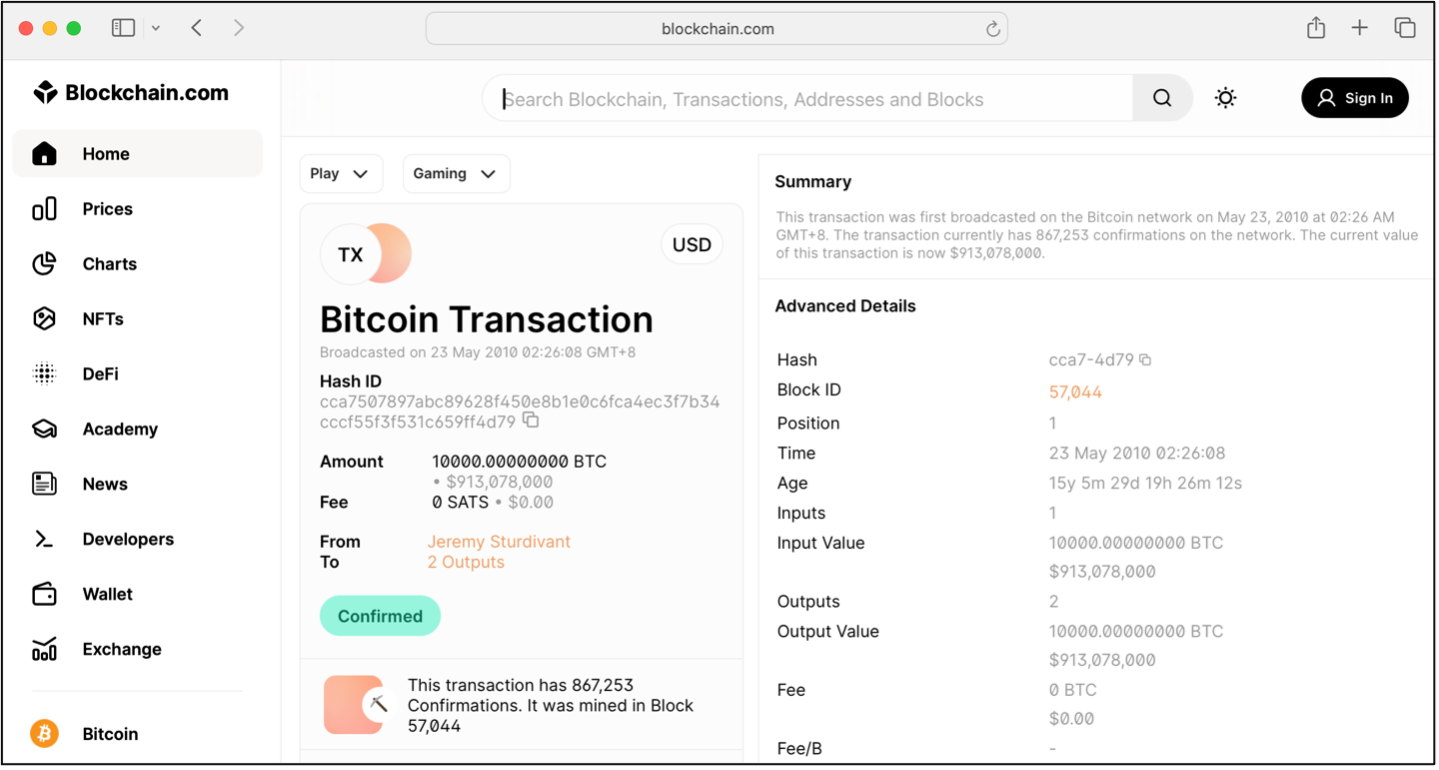The image size is (1439, 770).
Task: Open sidebar options chevron menu
Action: click(156, 28)
